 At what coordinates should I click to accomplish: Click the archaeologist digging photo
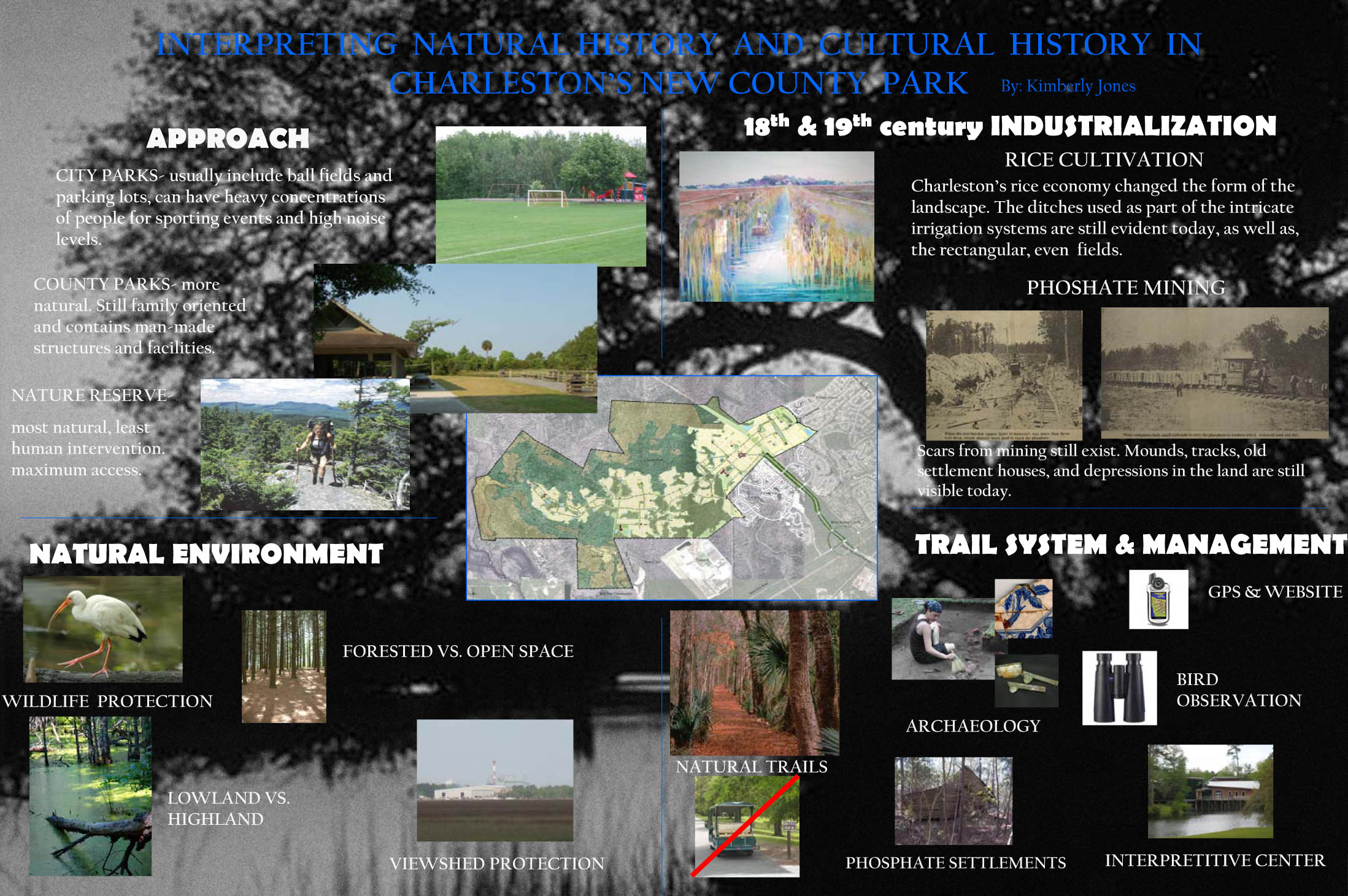943,639
